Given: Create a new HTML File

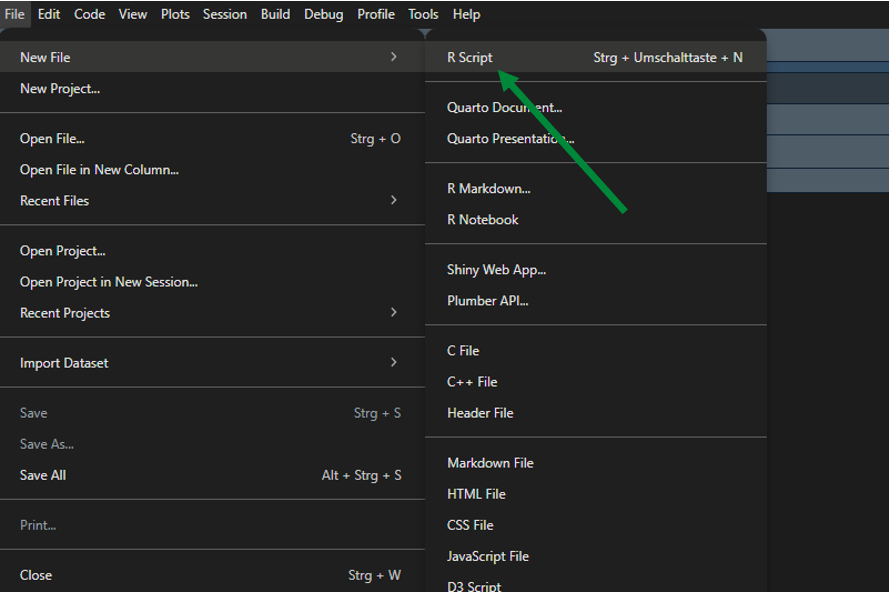Looking at the screenshot, I should pos(596,494).
